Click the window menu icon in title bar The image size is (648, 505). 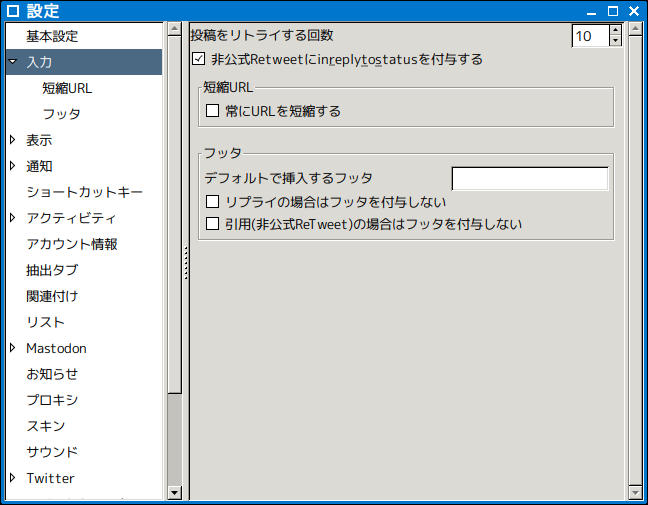pyautogui.click(x=13, y=11)
